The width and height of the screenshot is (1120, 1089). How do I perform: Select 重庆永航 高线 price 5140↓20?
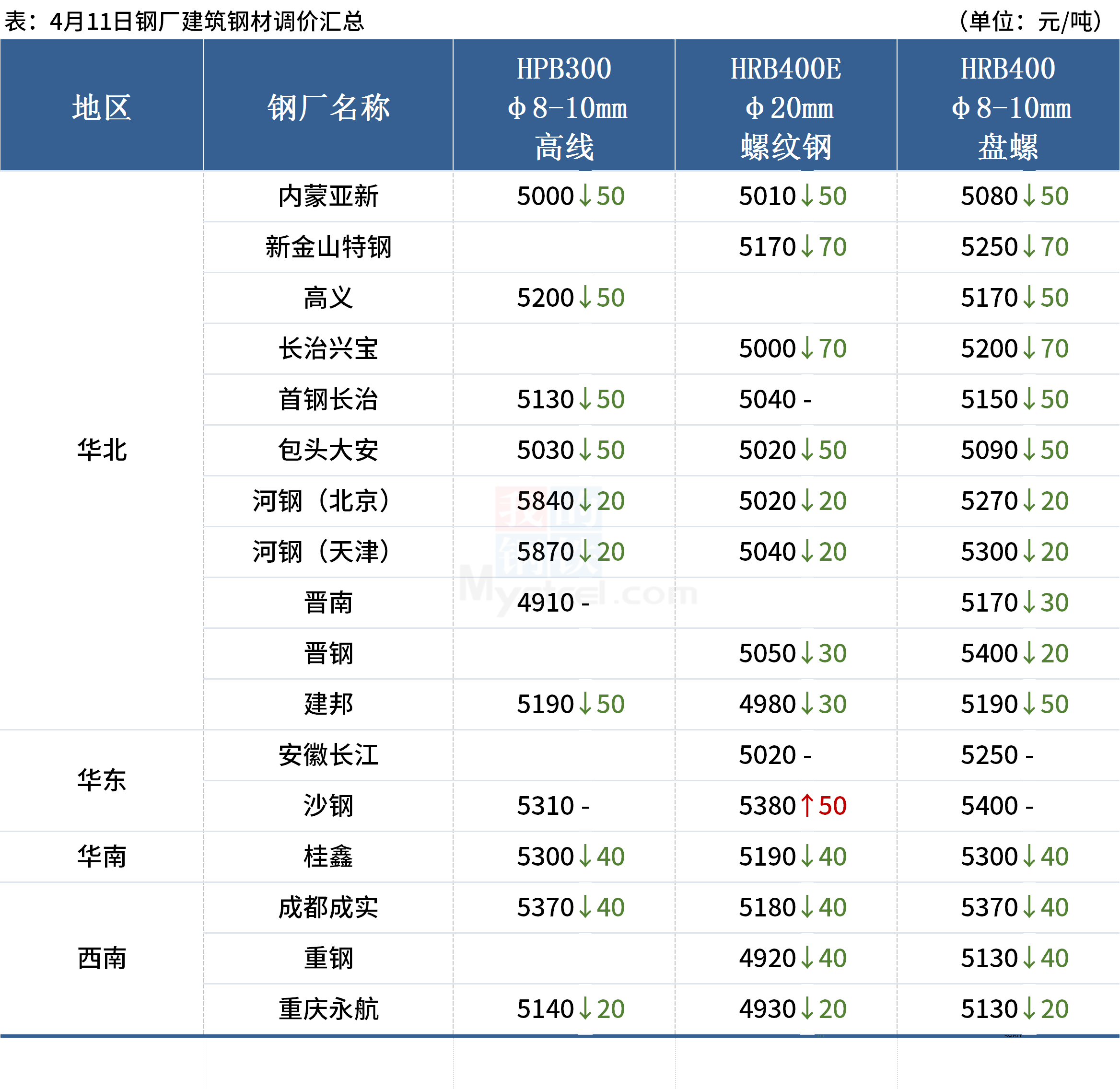(571, 1009)
